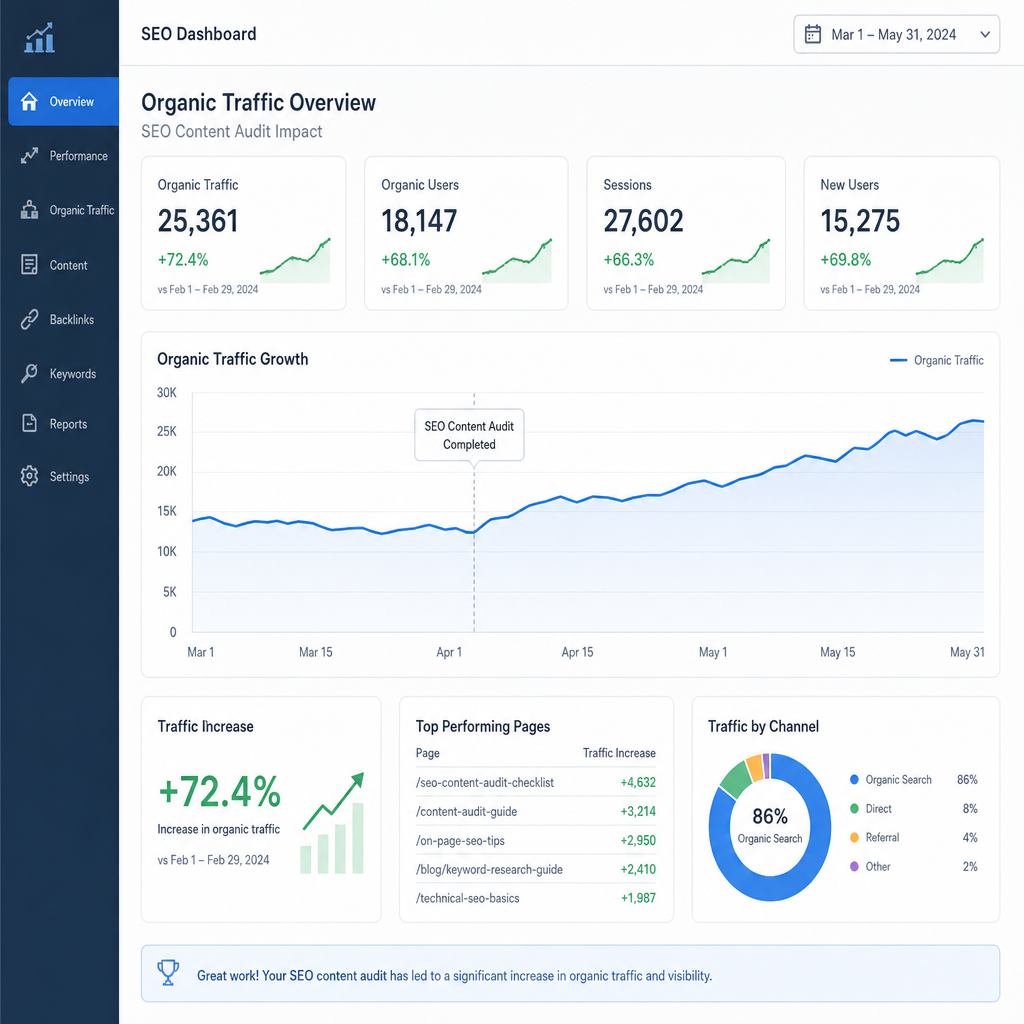
Task: Open the /blog/keyword-research-guide page link
Action: tap(489, 869)
